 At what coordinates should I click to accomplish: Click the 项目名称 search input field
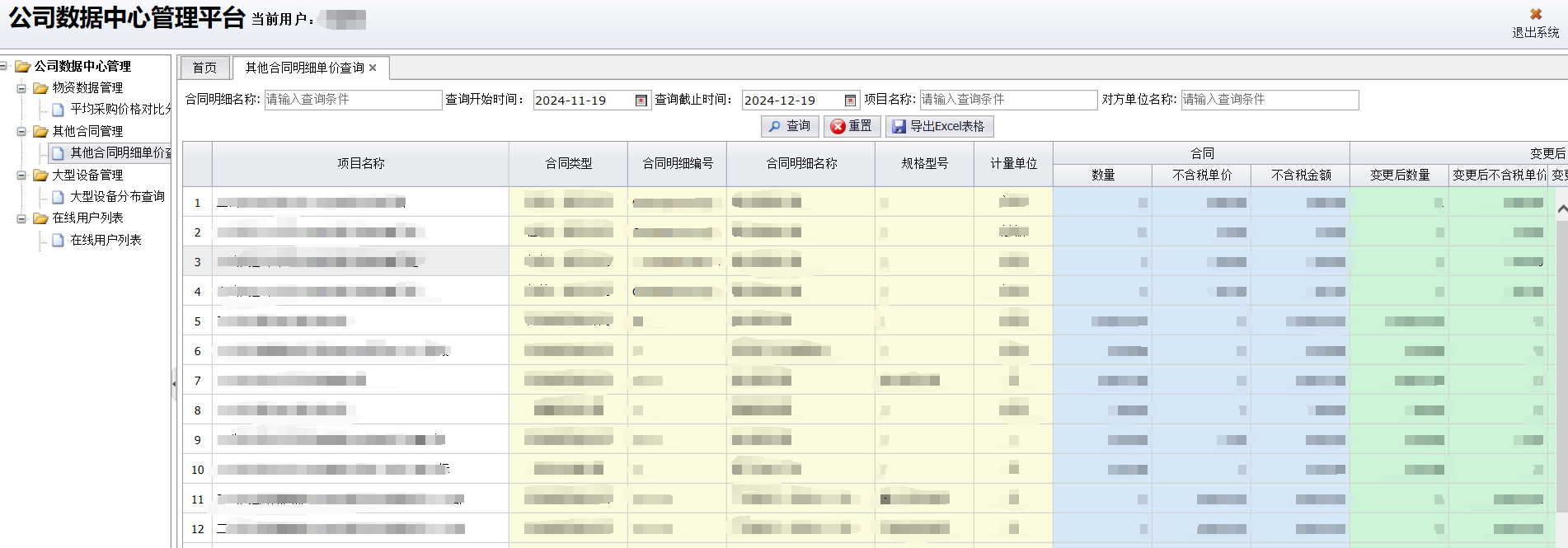coord(1007,100)
